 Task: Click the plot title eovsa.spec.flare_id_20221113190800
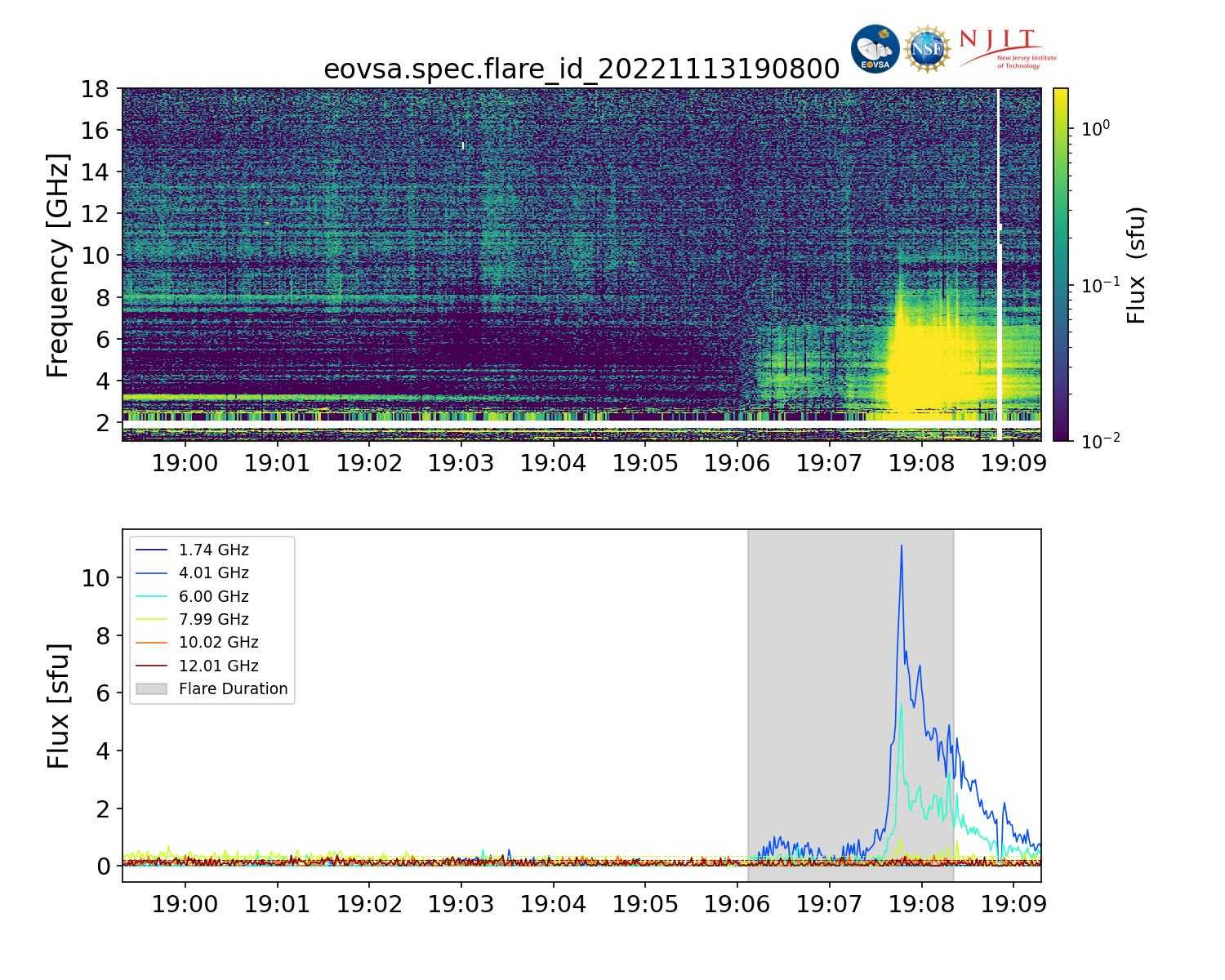click(581, 69)
